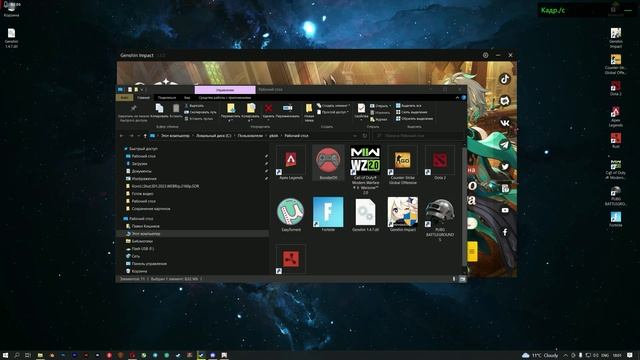Click the Rename icon in the ribbon

tap(287, 108)
